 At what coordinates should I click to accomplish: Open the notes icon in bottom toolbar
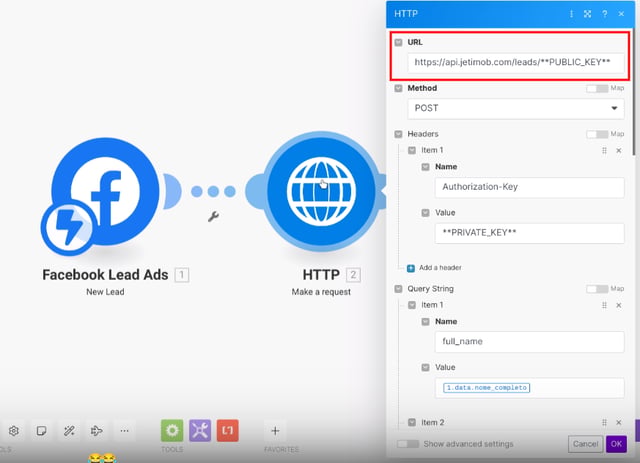click(41, 431)
